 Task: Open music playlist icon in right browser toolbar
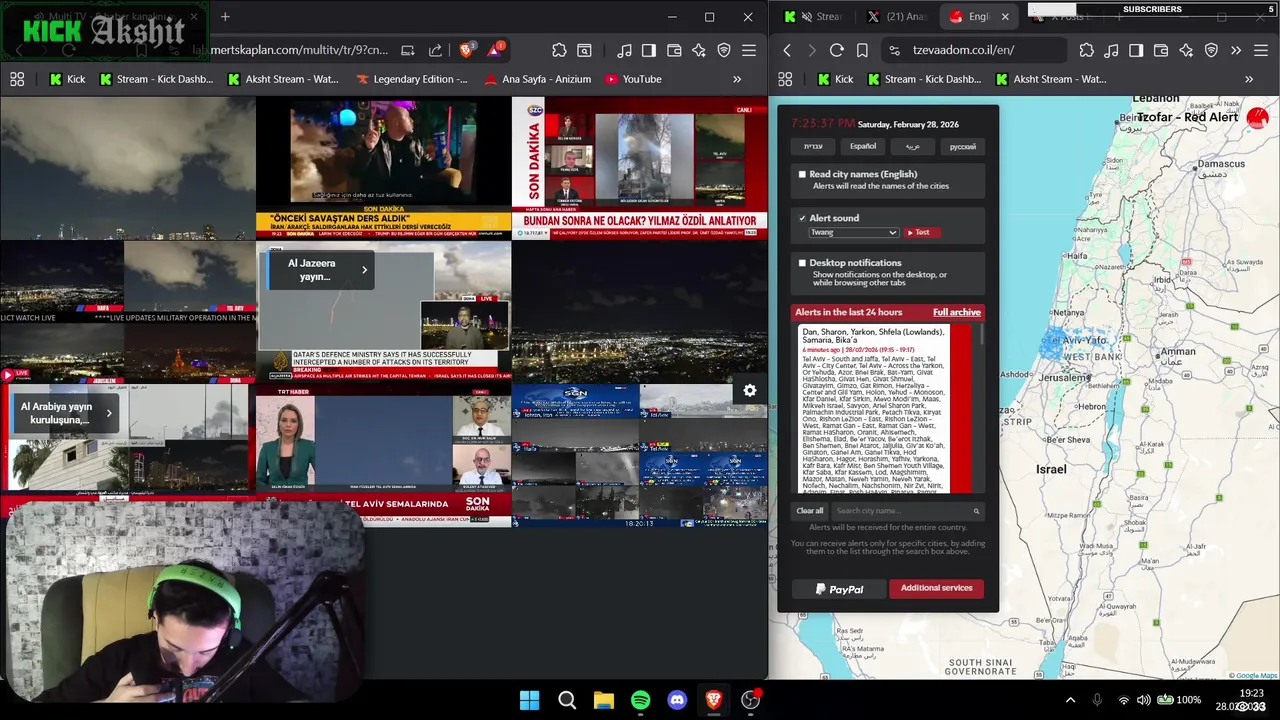tap(1111, 50)
